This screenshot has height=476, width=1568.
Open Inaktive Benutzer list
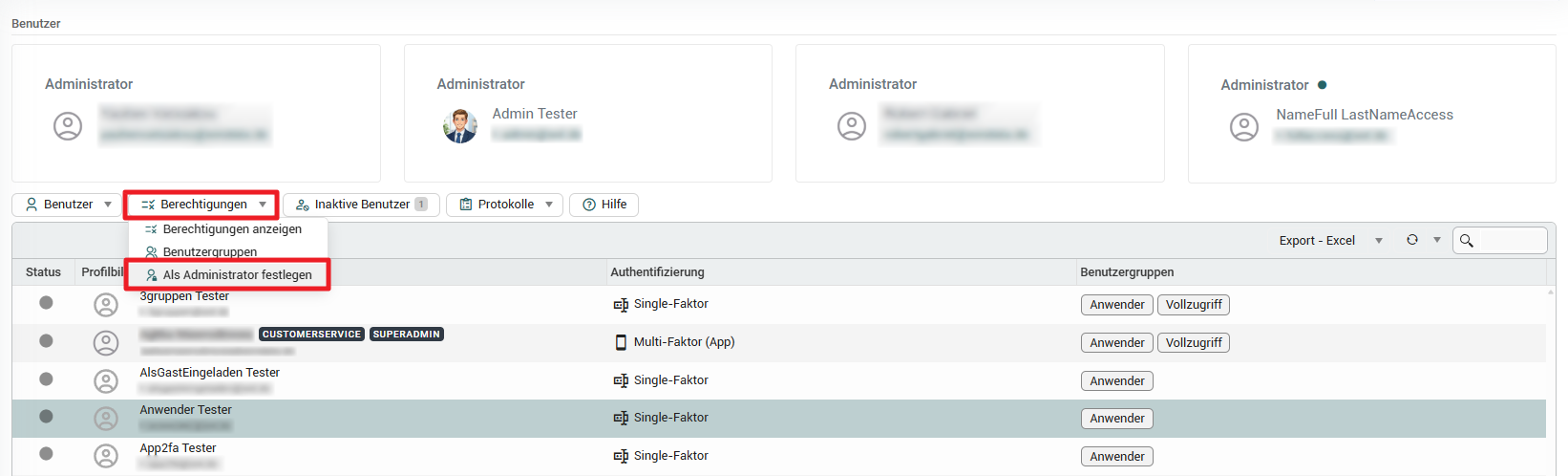[x=361, y=205]
